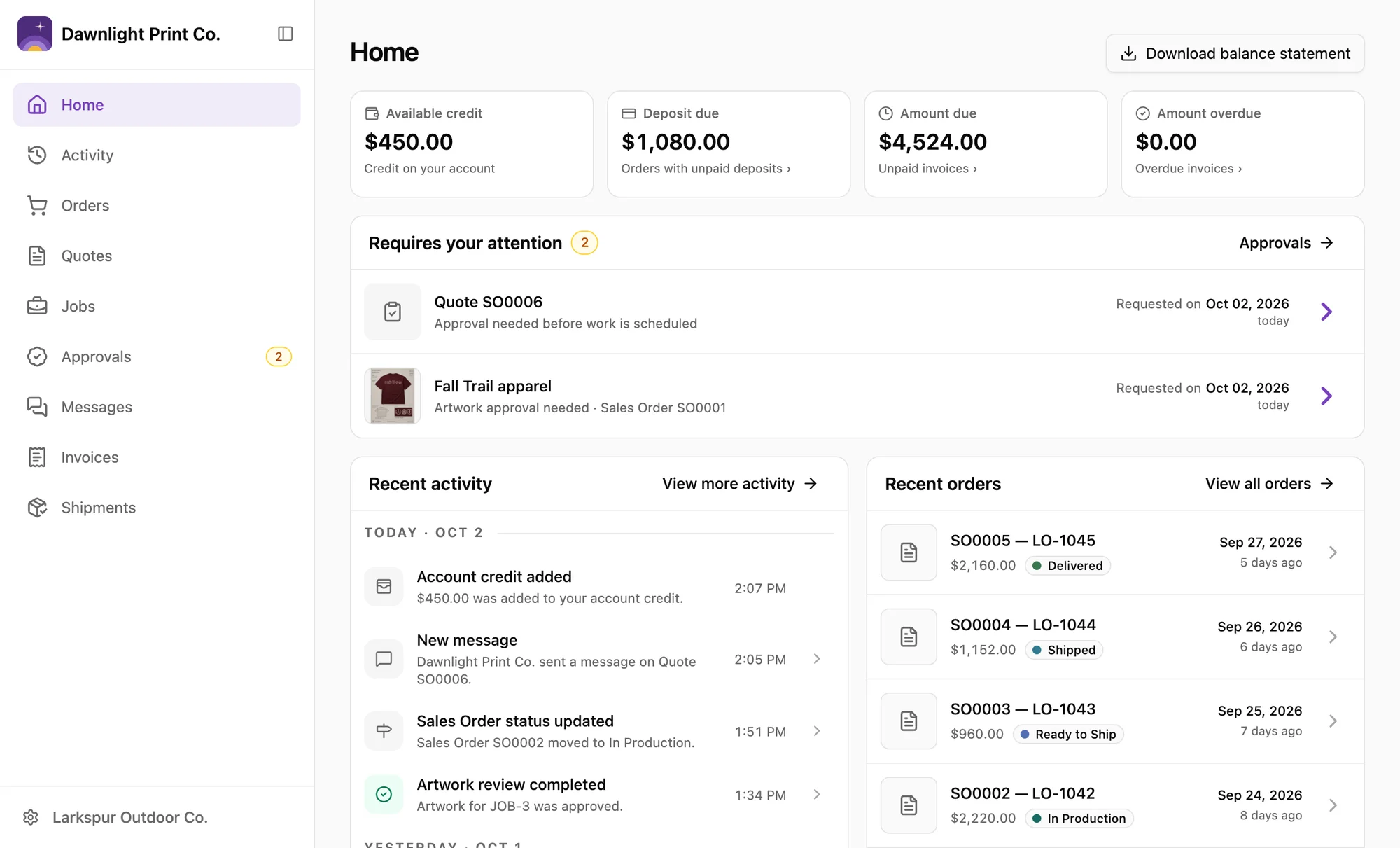Follow the Approvals arrow link in attention panel
The width and height of the screenshot is (1400, 848).
click(1286, 243)
